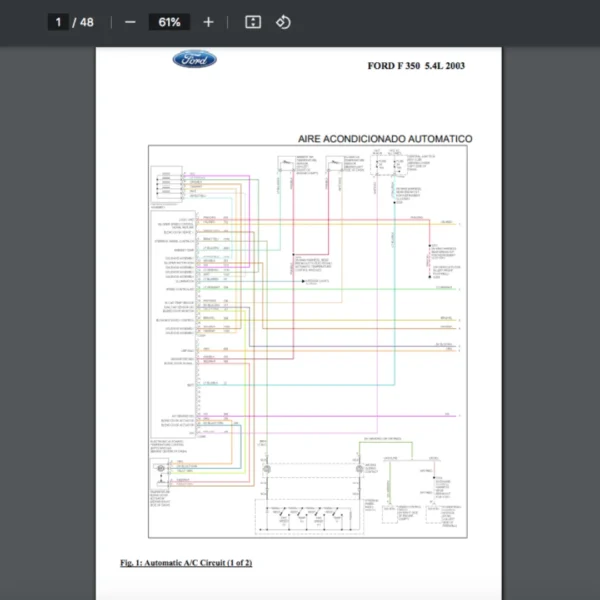Viewport: 600px width, 600px height.
Task: Click the connector block at diagram's top left
Action: click(x=163, y=184)
